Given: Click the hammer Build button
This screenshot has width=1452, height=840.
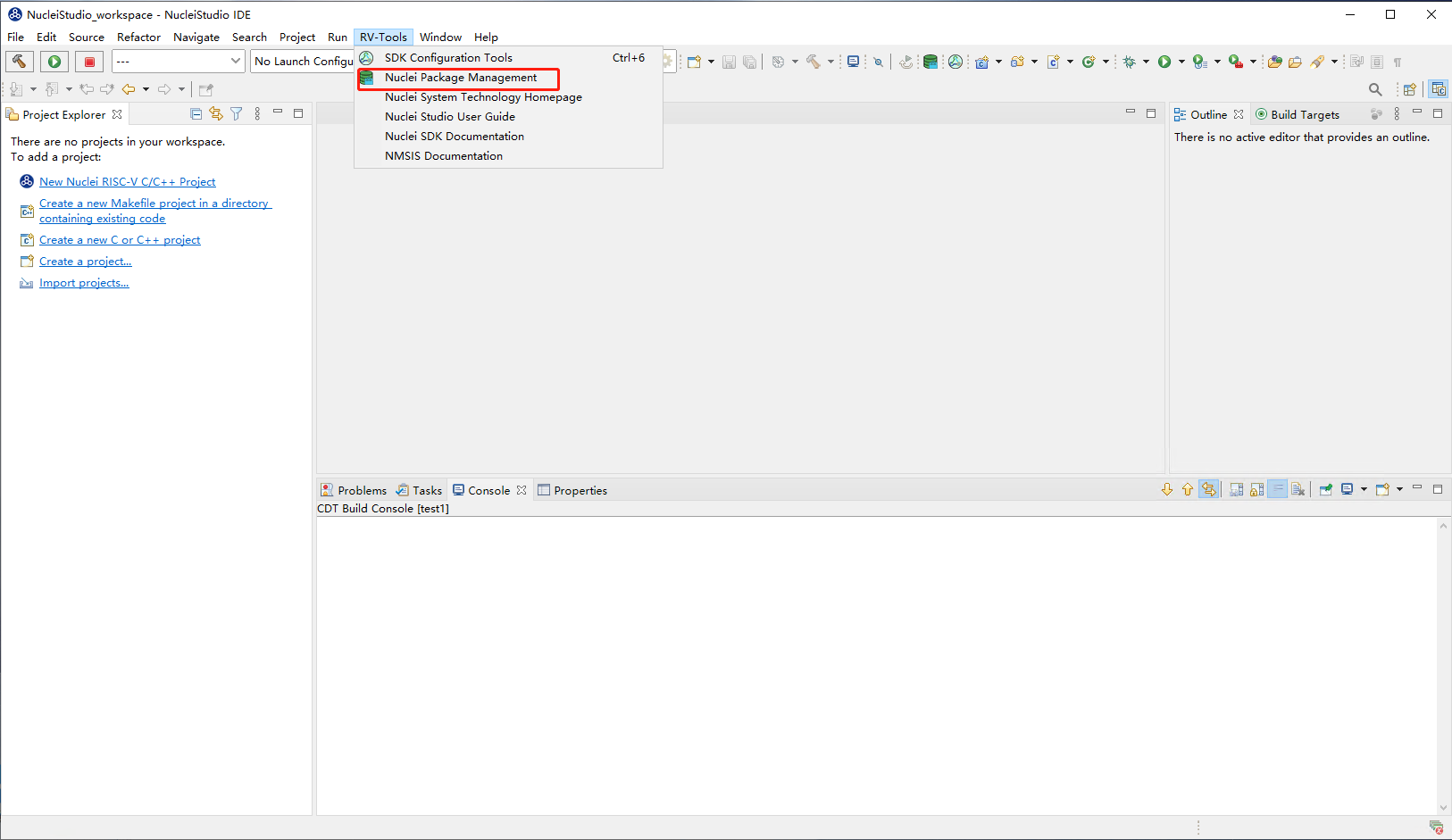Looking at the screenshot, I should (x=20, y=62).
